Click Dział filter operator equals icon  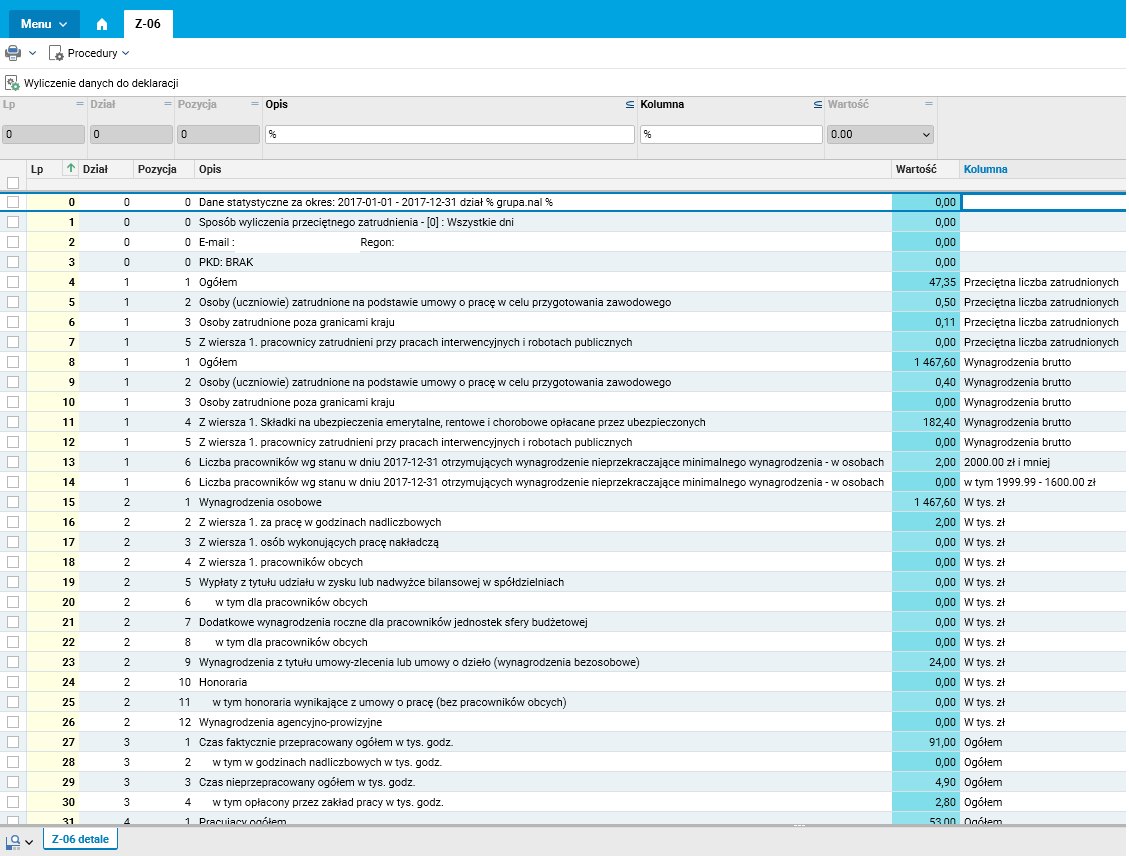(x=168, y=104)
